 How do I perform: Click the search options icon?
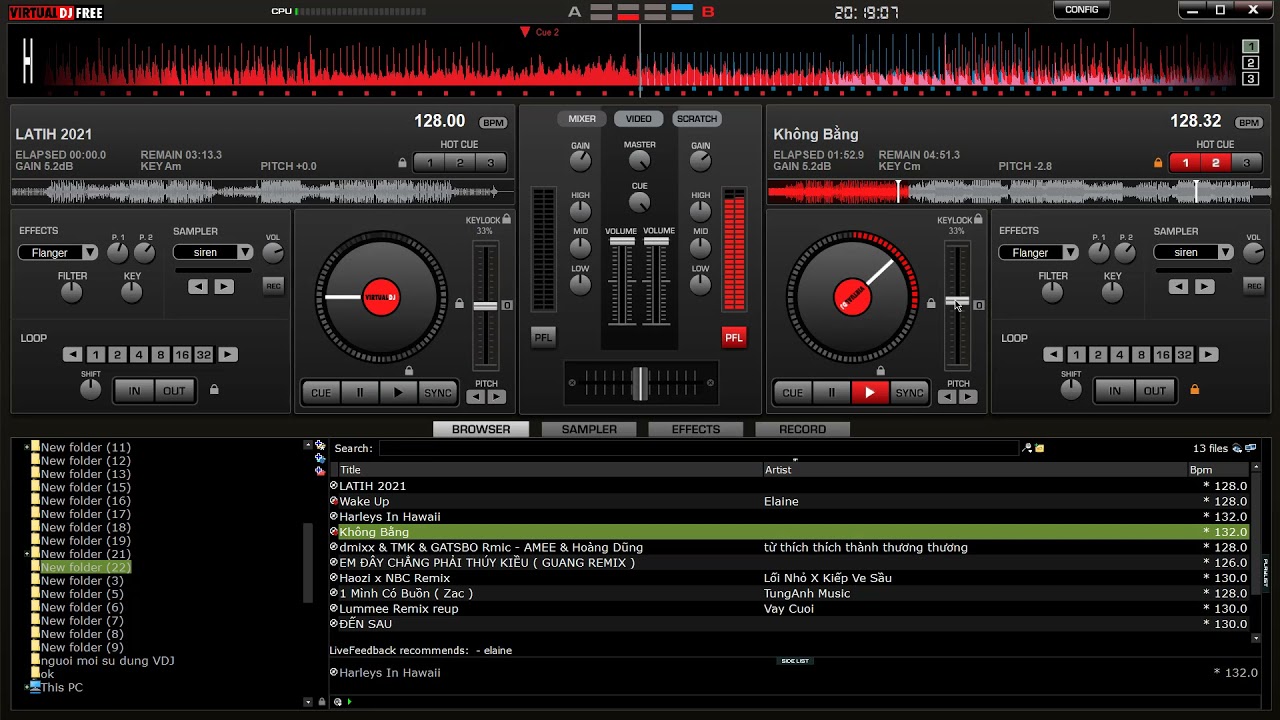click(x=1027, y=448)
